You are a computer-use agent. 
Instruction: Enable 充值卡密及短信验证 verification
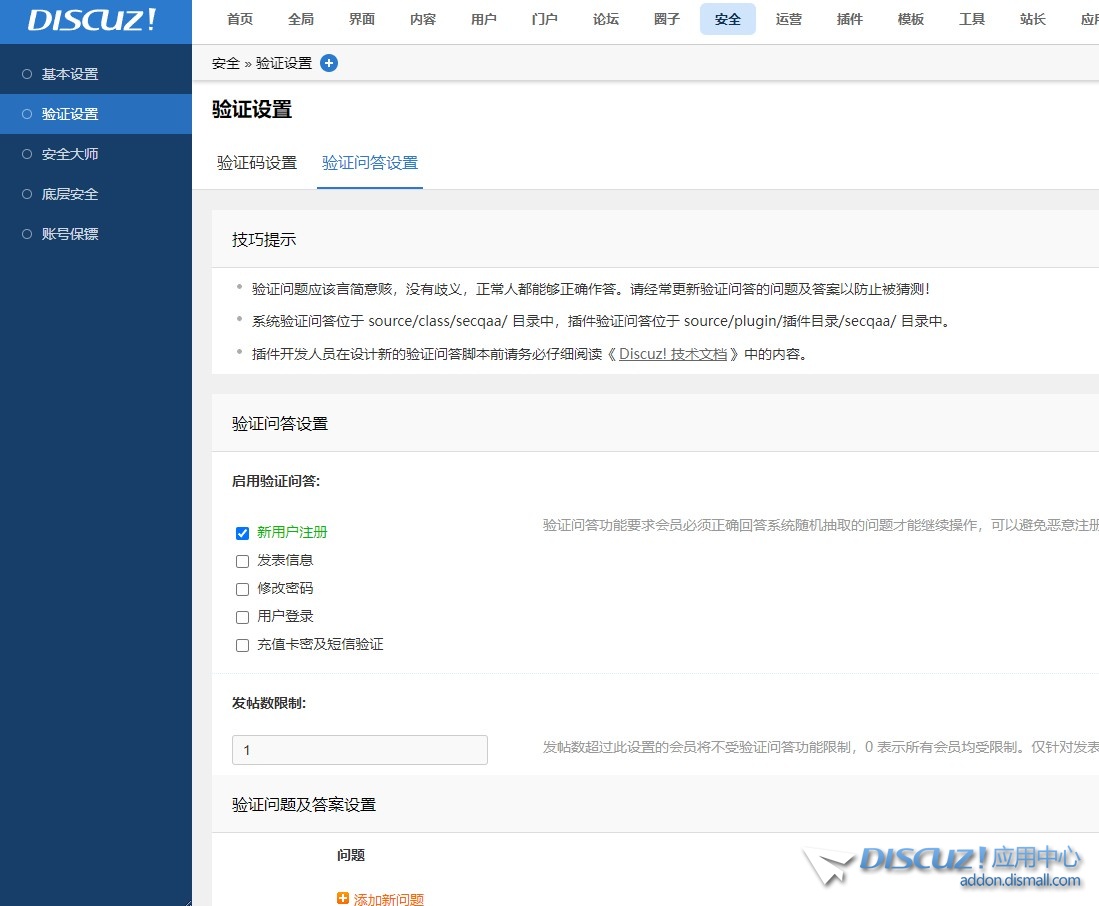point(242,644)
